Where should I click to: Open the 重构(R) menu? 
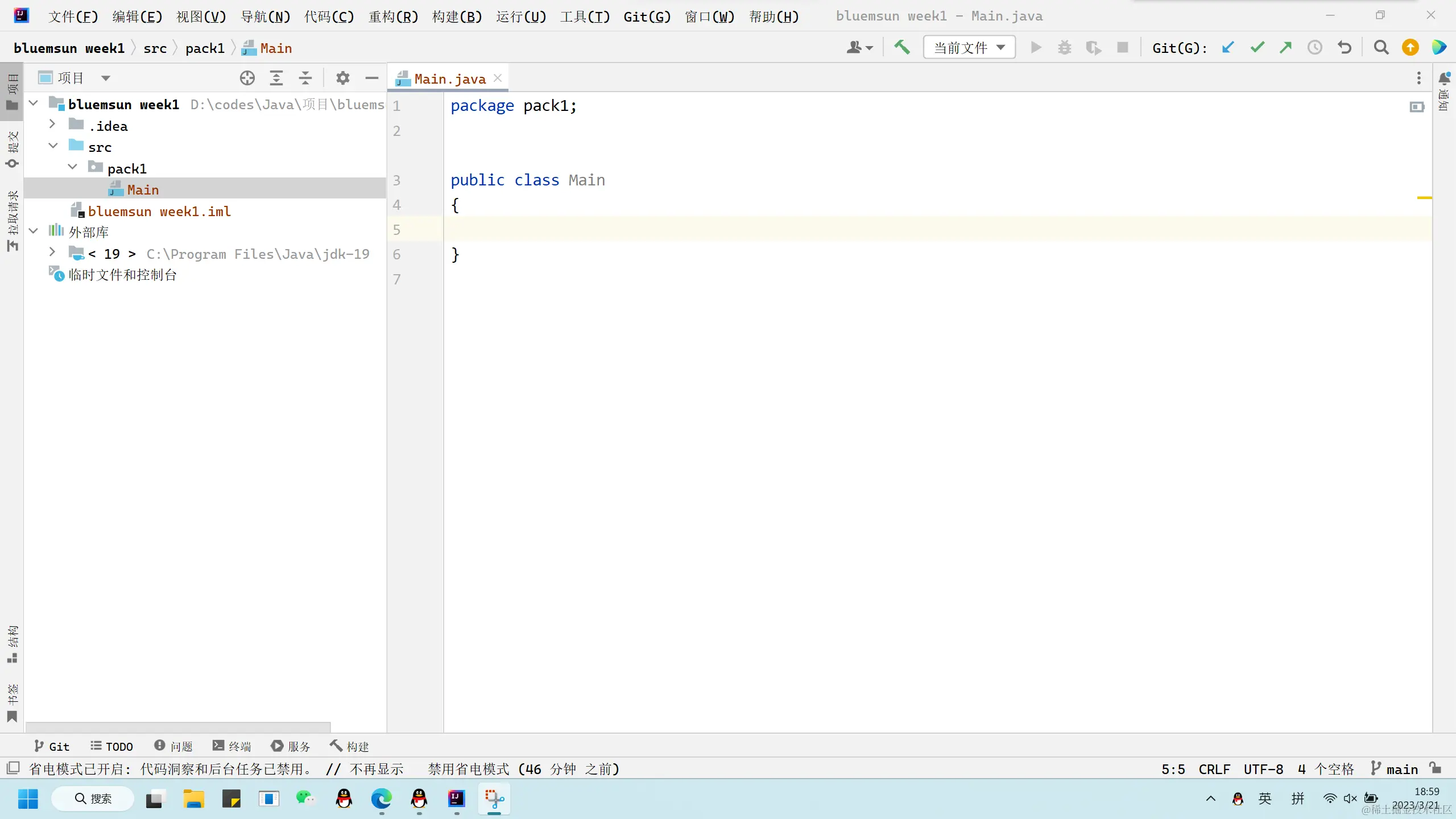click(393, 16)
